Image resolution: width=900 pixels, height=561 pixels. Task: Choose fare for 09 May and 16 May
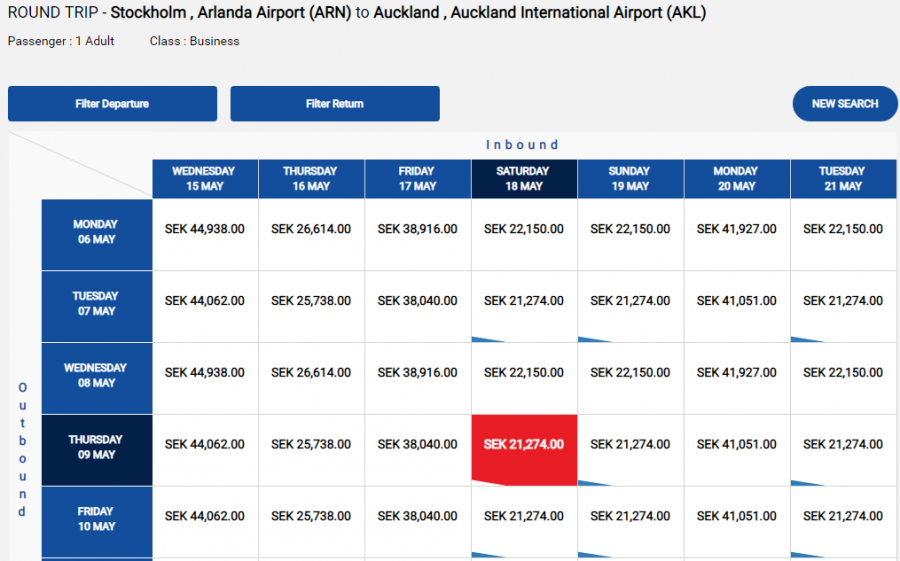[x=311, y=445]
